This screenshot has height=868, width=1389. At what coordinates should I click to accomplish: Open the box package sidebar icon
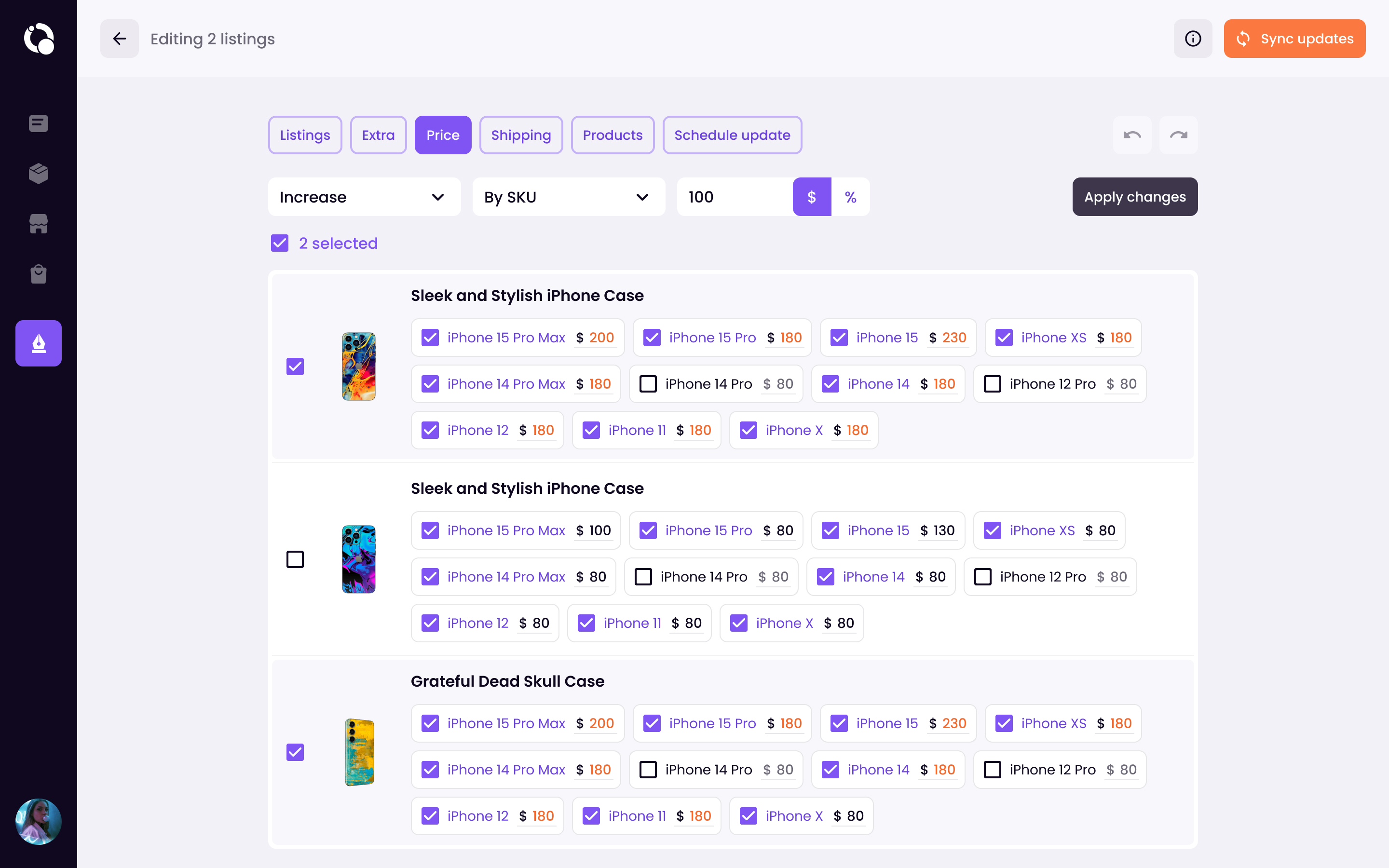tap(39, 174)
